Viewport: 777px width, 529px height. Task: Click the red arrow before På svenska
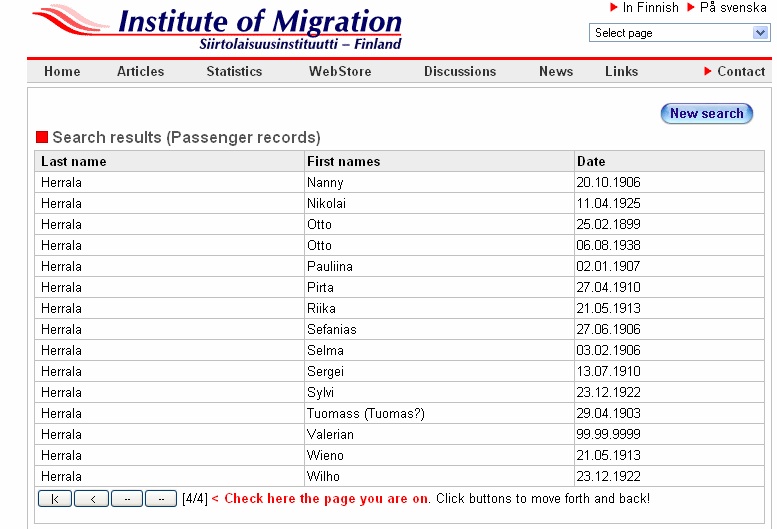[x=691, y=8]
